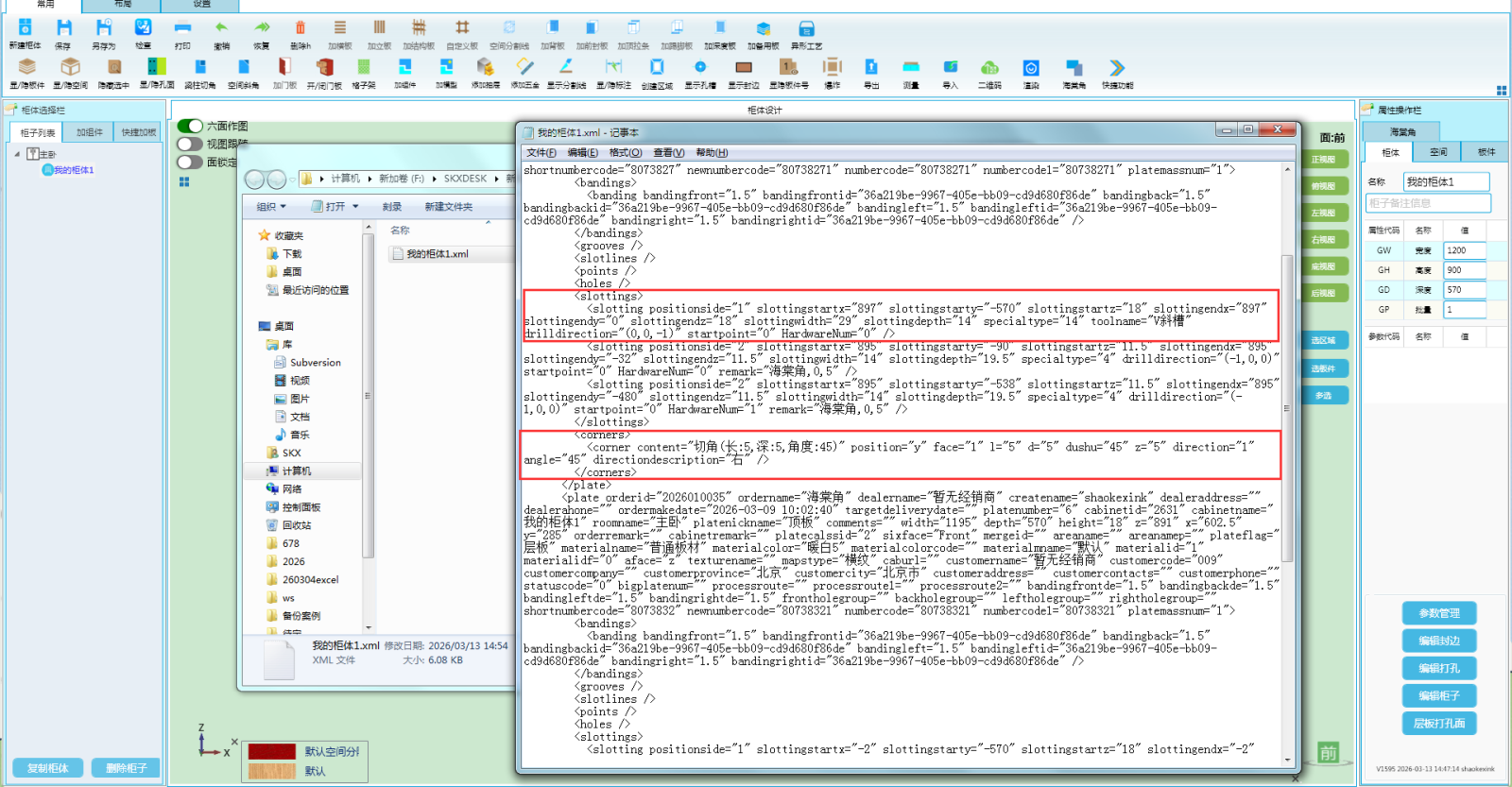Enable the 视图跟随 toggle switch
The image size is (1512, 787).
190,144
